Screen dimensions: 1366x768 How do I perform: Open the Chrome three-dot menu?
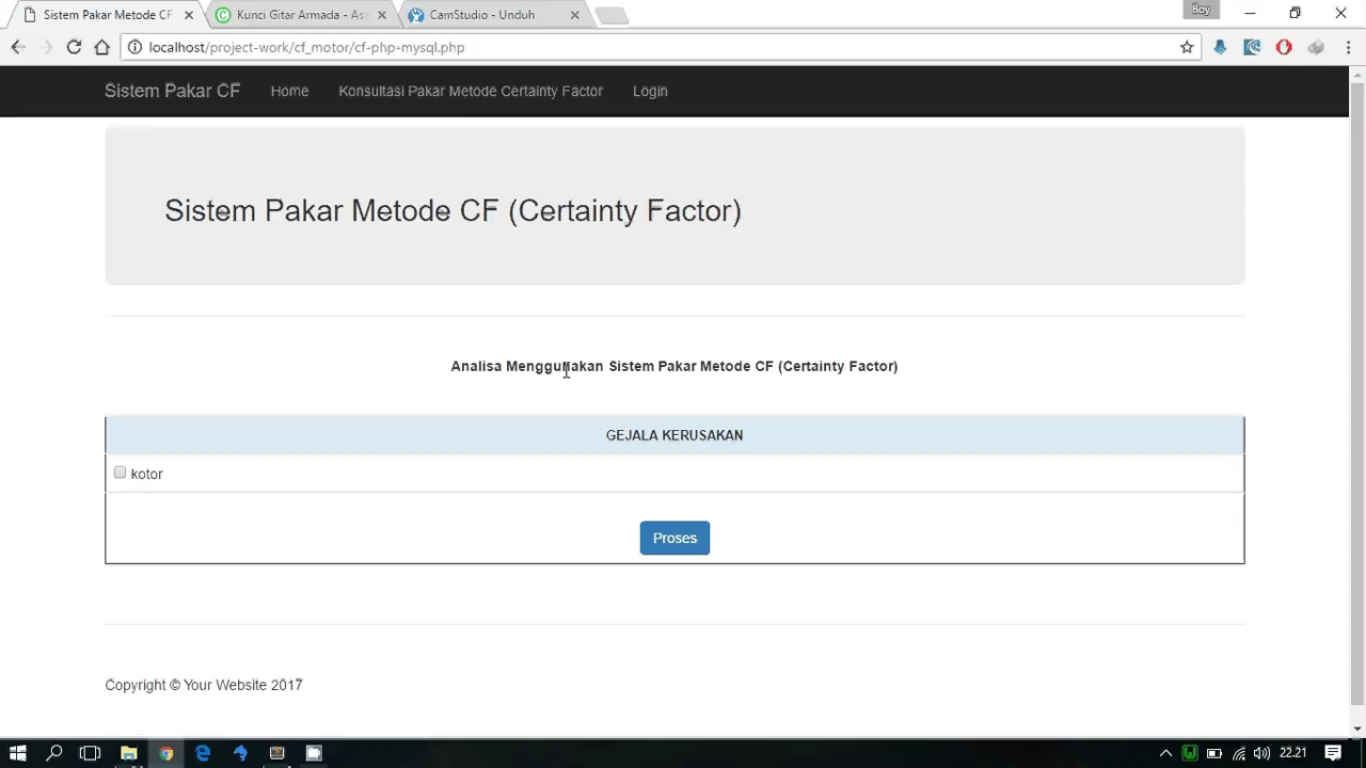(x=1348, y=47)
